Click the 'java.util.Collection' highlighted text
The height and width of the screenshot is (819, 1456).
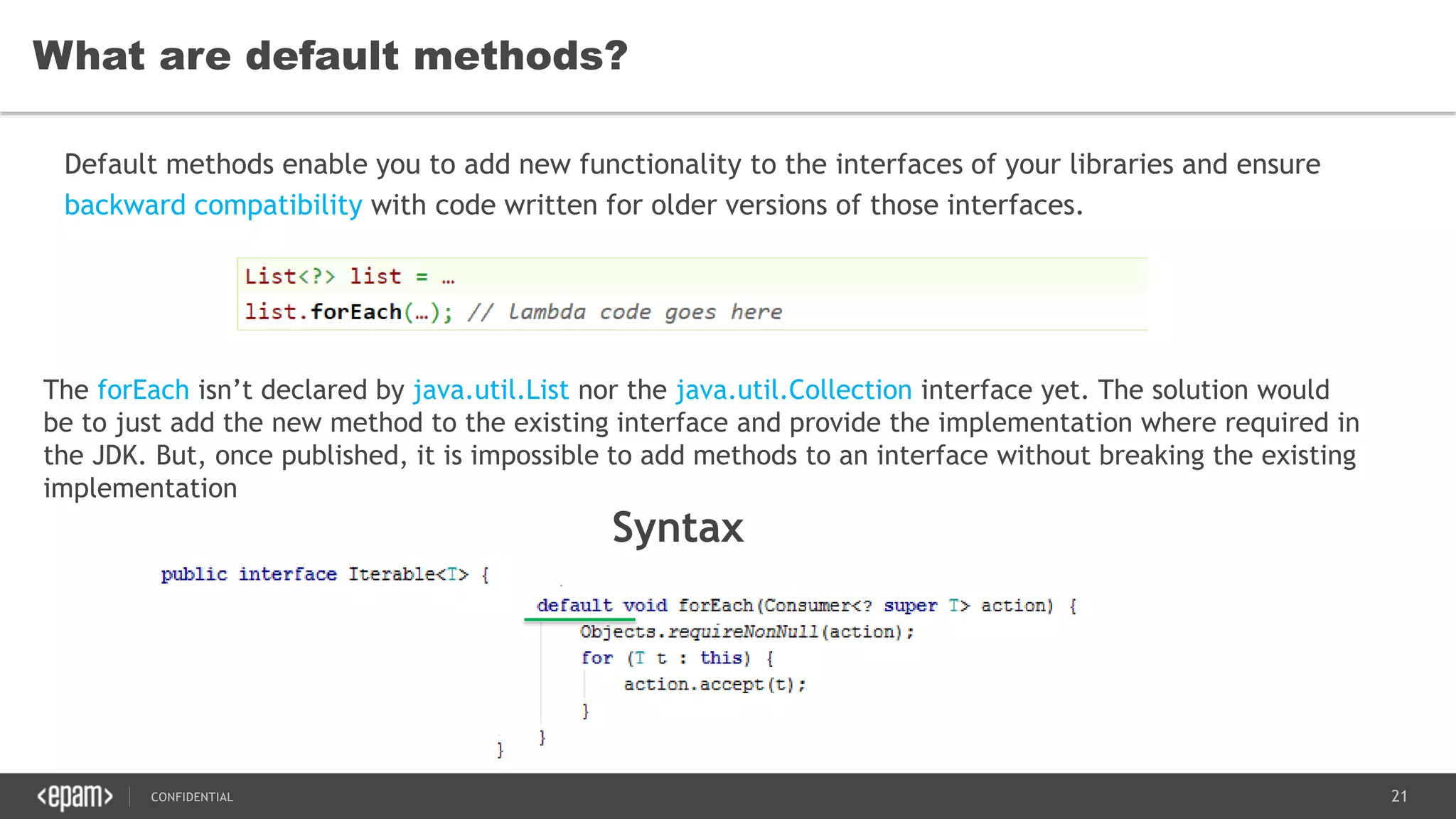793,390
